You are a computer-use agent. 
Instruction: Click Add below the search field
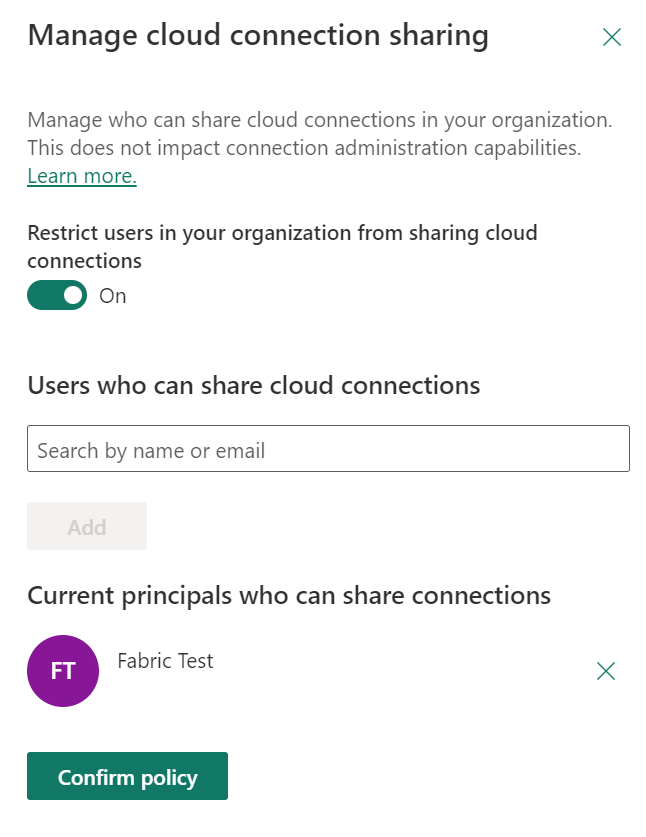(x=86, y=526)
